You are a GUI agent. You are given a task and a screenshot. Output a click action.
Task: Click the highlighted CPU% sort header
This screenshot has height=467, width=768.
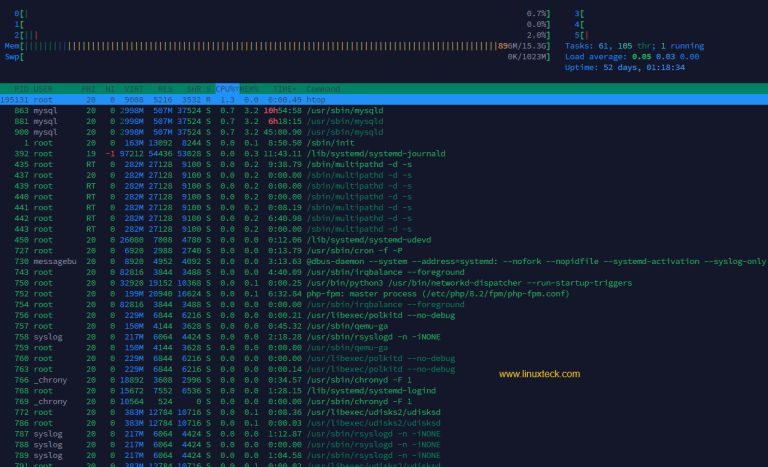pyautogui.click(x=227, y=89)
